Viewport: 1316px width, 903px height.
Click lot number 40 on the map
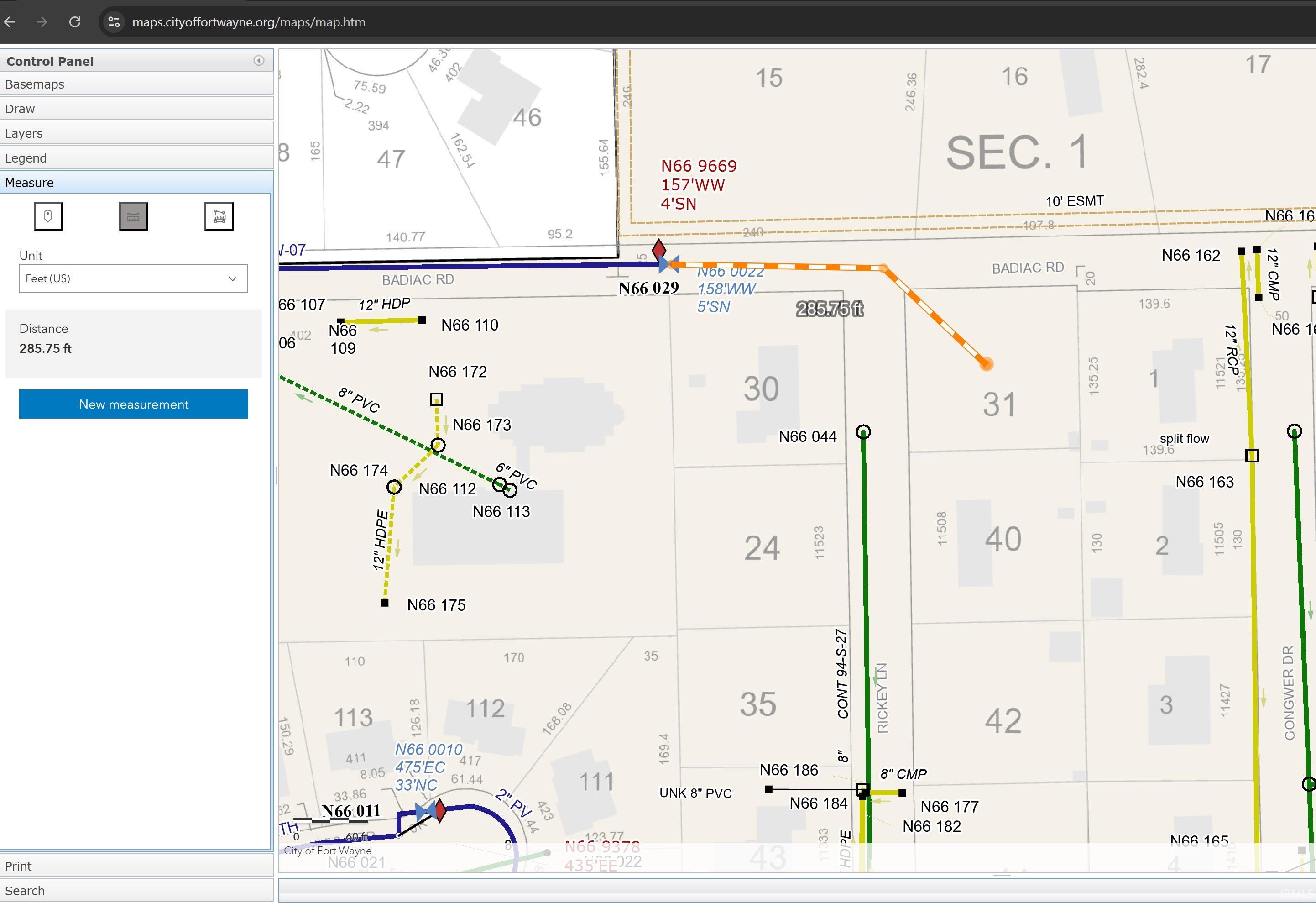[1003, 539]
